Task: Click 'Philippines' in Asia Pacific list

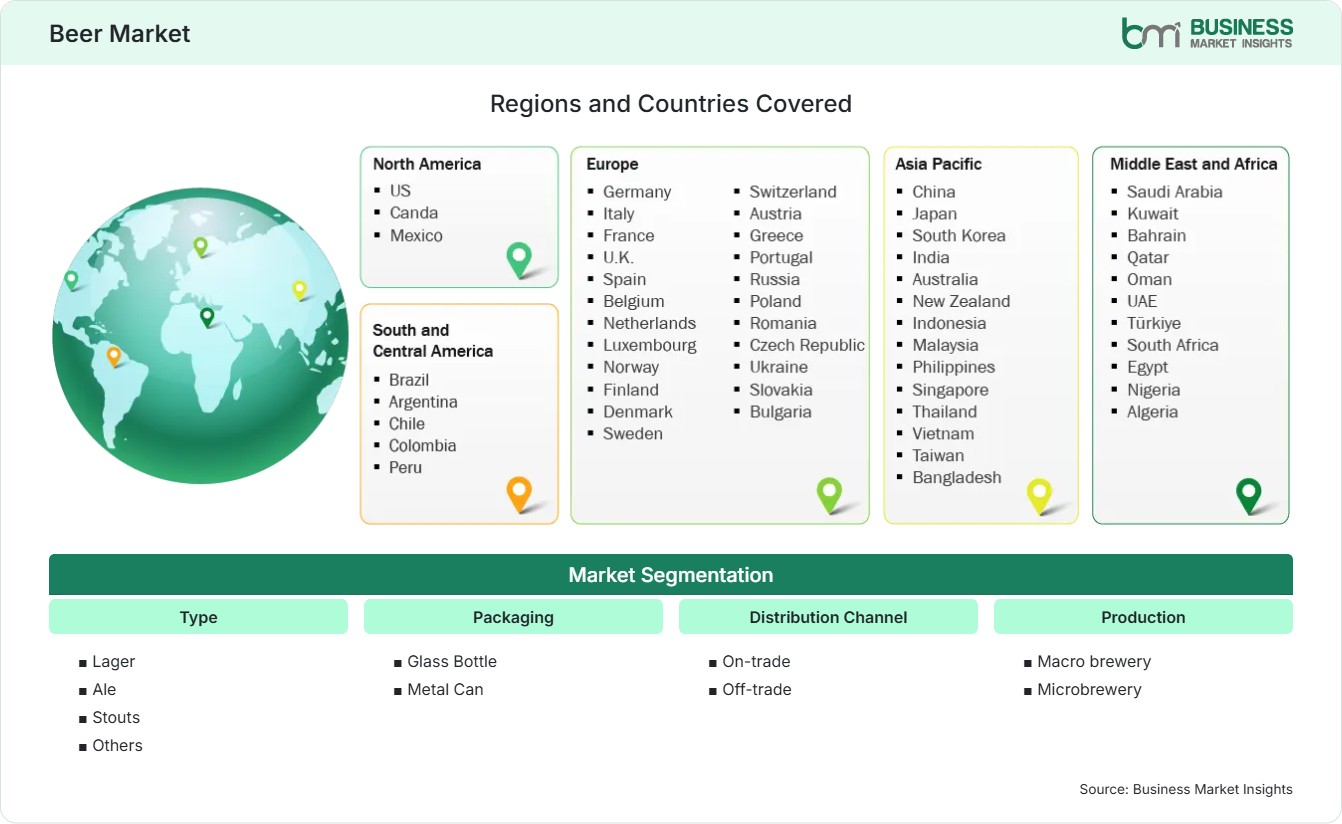Action: tap(954, 367)
